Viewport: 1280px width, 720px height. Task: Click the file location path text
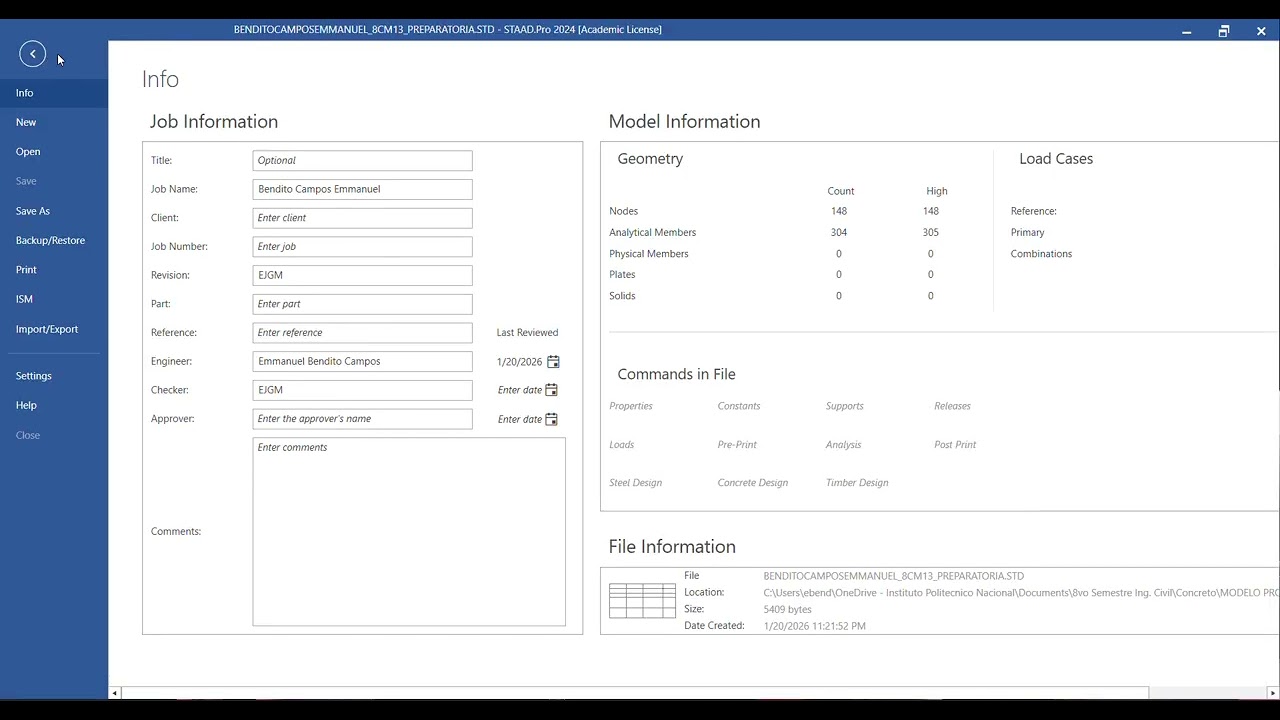(1021, 593)
